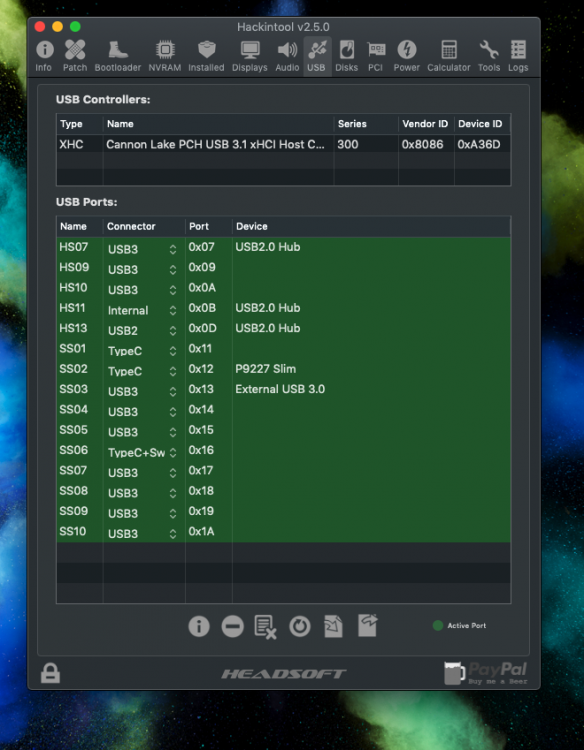The height and width of the screenshot is (750, 584).
Task: Click the controller Series value 300
Action: (x=348, y=144)
